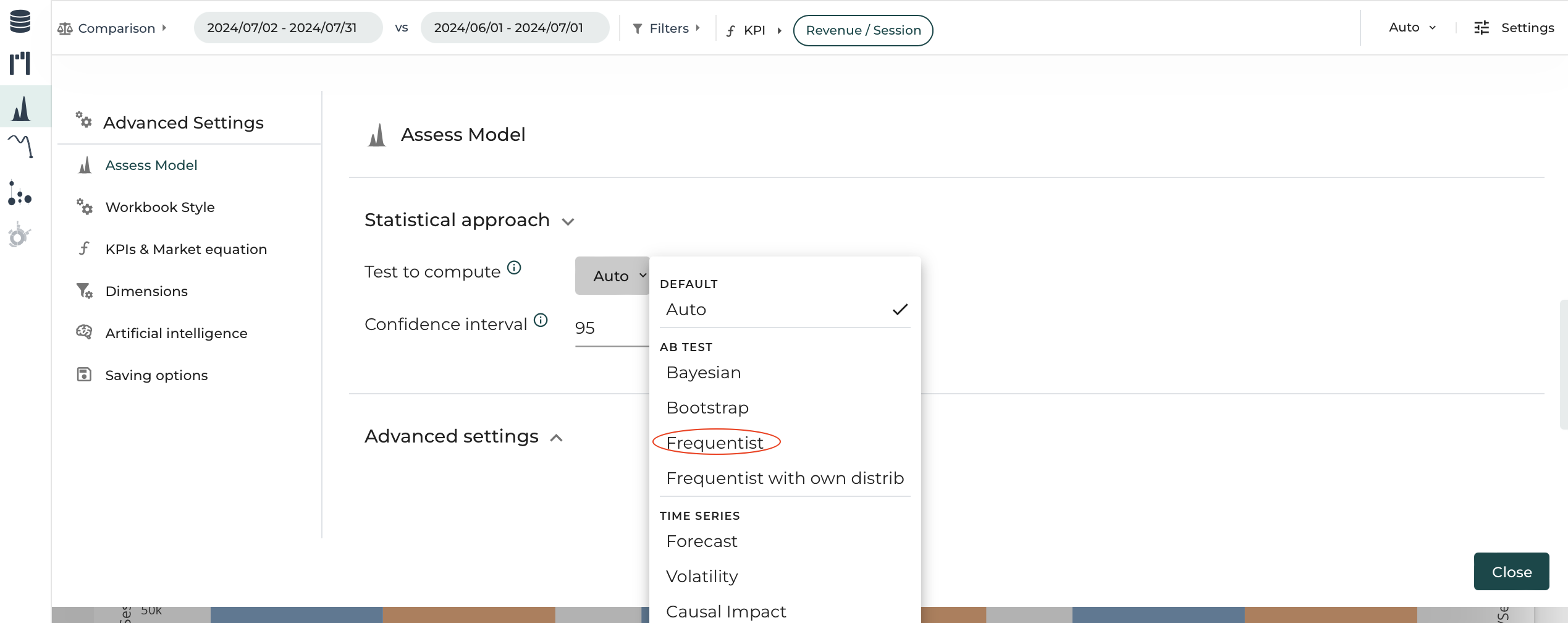Collapse the Statistical approach section
The image size is (1568, 623).
click(568, 221)
